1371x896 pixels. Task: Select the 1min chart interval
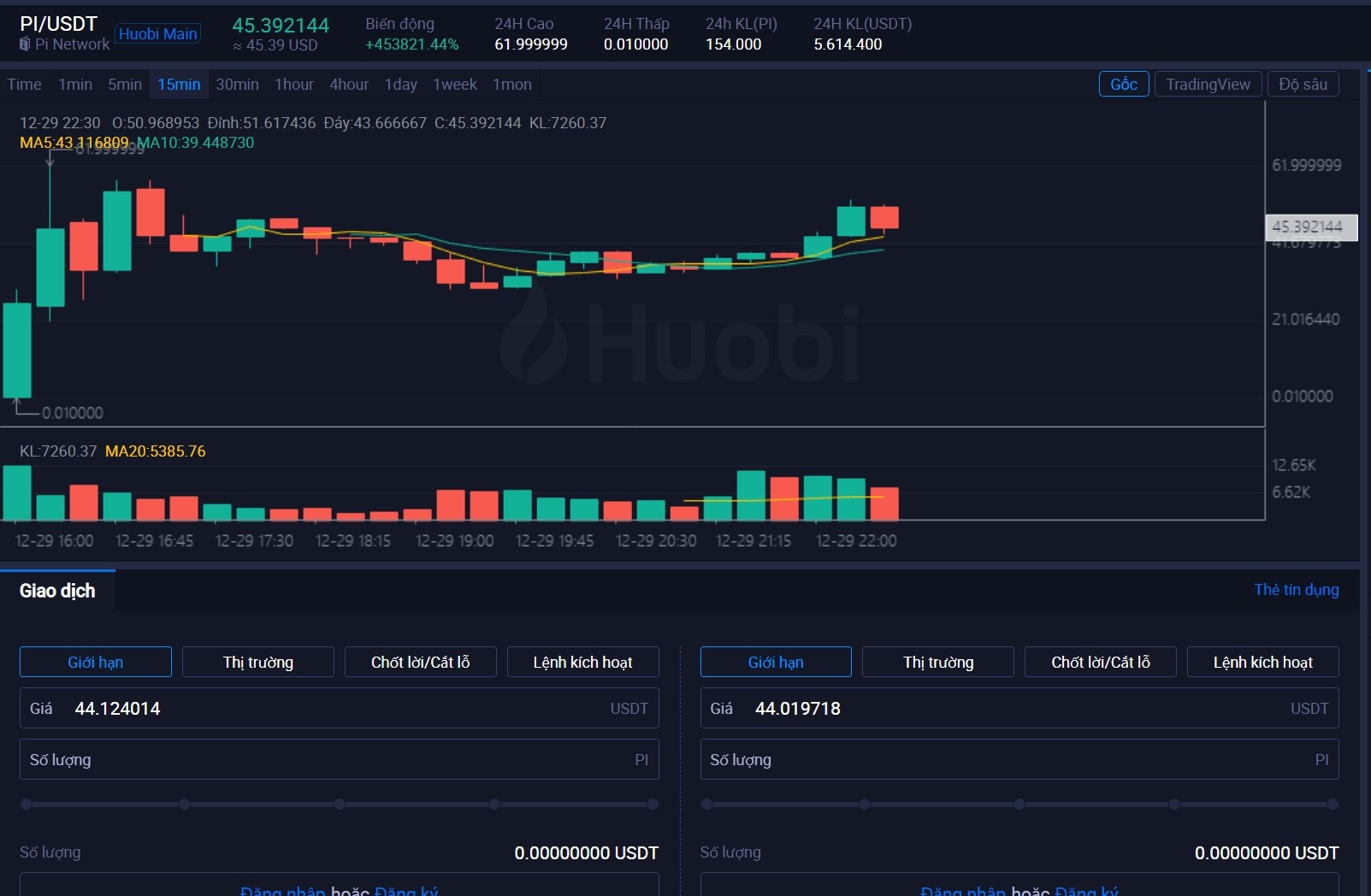(x=75, y=85)
